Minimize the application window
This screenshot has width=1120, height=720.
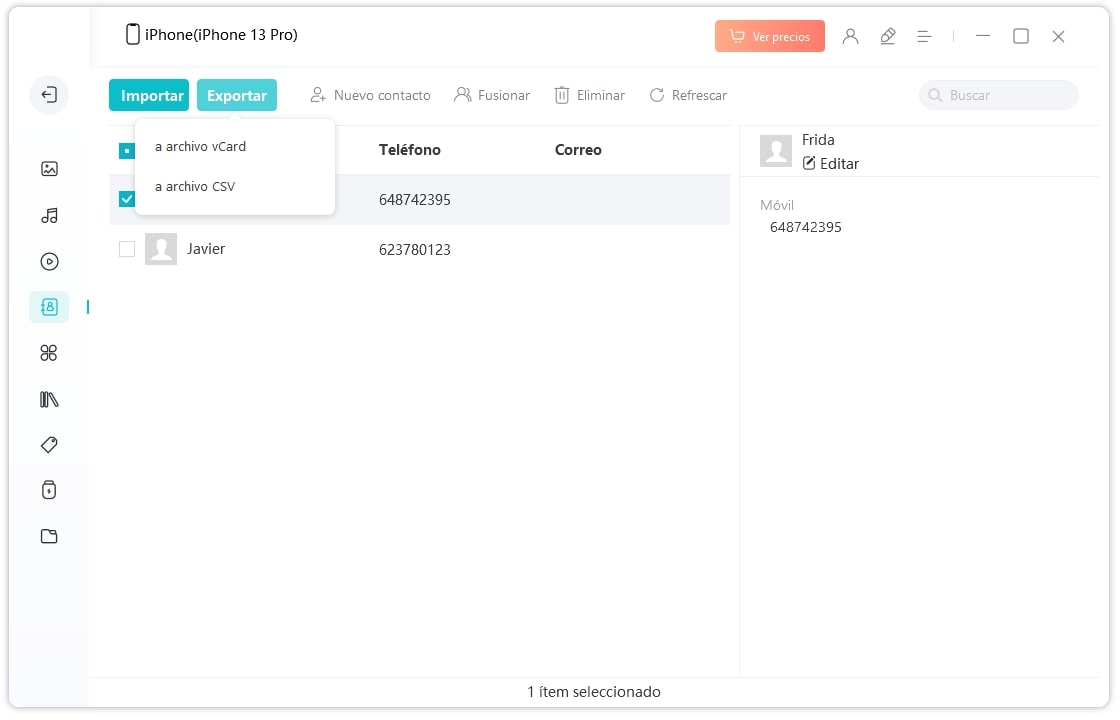[984, 36]
